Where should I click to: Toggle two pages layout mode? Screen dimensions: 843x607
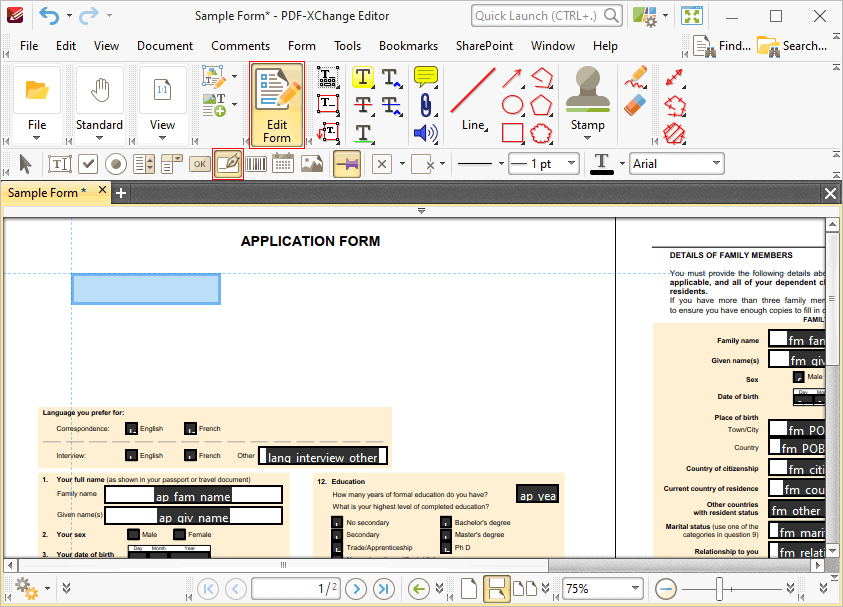pyautogui.click(x=525, y=588)
